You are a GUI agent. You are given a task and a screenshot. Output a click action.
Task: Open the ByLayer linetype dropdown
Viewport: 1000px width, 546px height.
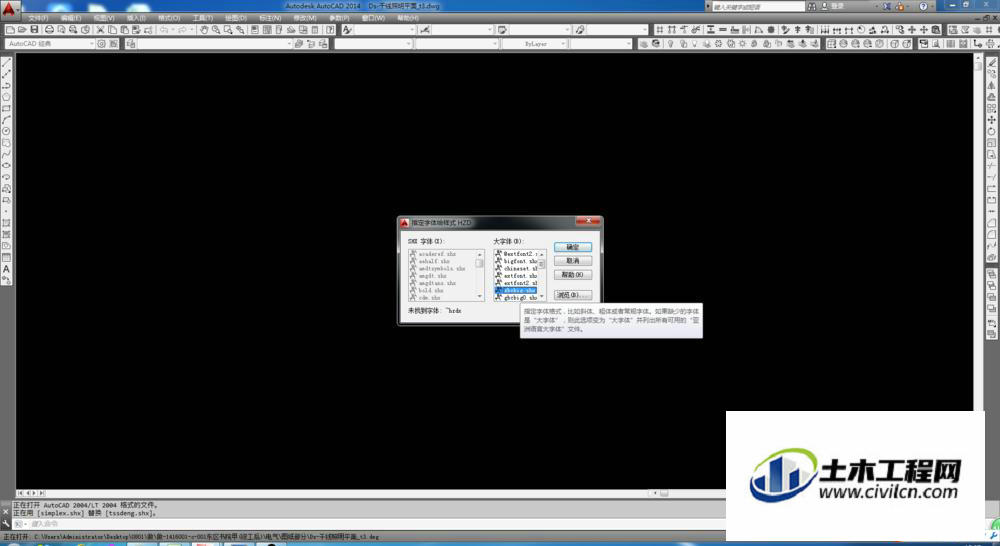coord(534,43)
